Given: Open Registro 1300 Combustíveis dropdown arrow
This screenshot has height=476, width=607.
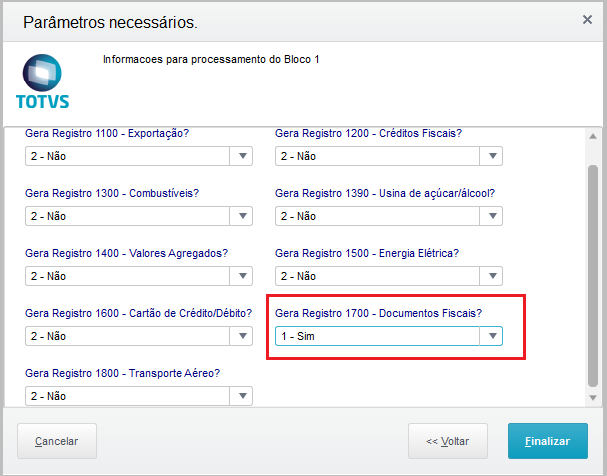Looking at the screenshot, I should click(242, 216).
